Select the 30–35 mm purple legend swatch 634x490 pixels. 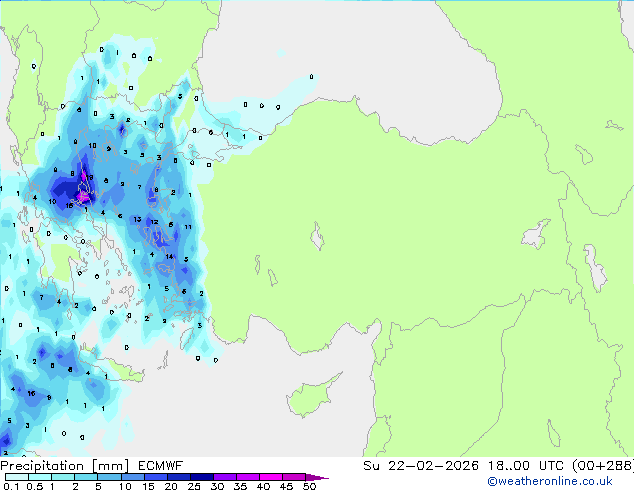pyautogui.click(x=224, y=477)
